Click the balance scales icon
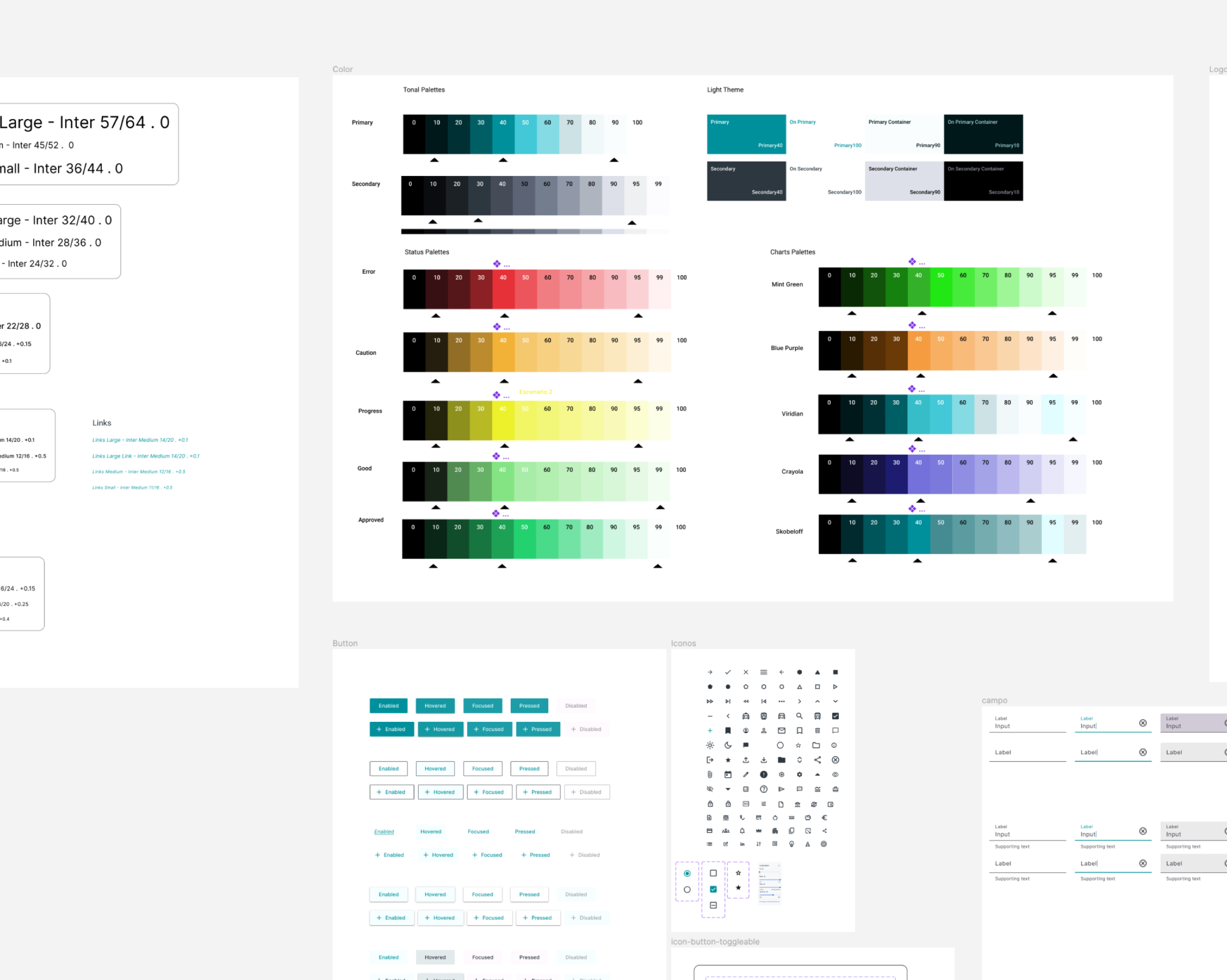 [726, 818]
